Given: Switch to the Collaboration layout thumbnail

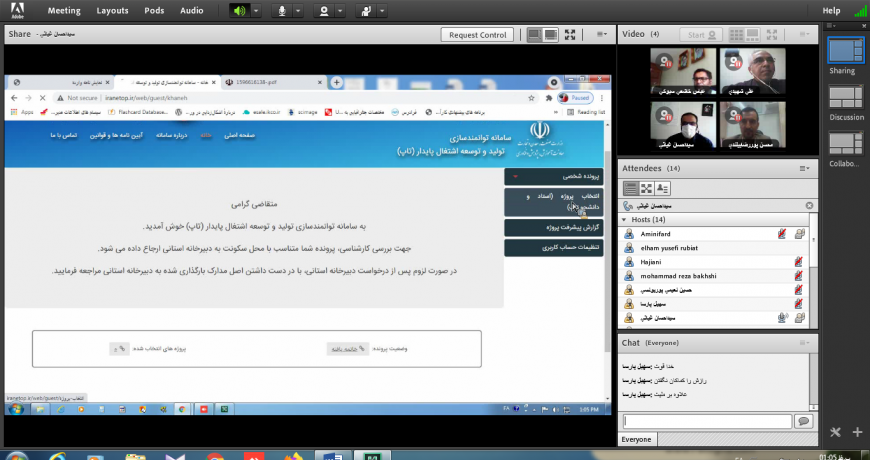Looking at the screenshot, I should tap(846, 143).
